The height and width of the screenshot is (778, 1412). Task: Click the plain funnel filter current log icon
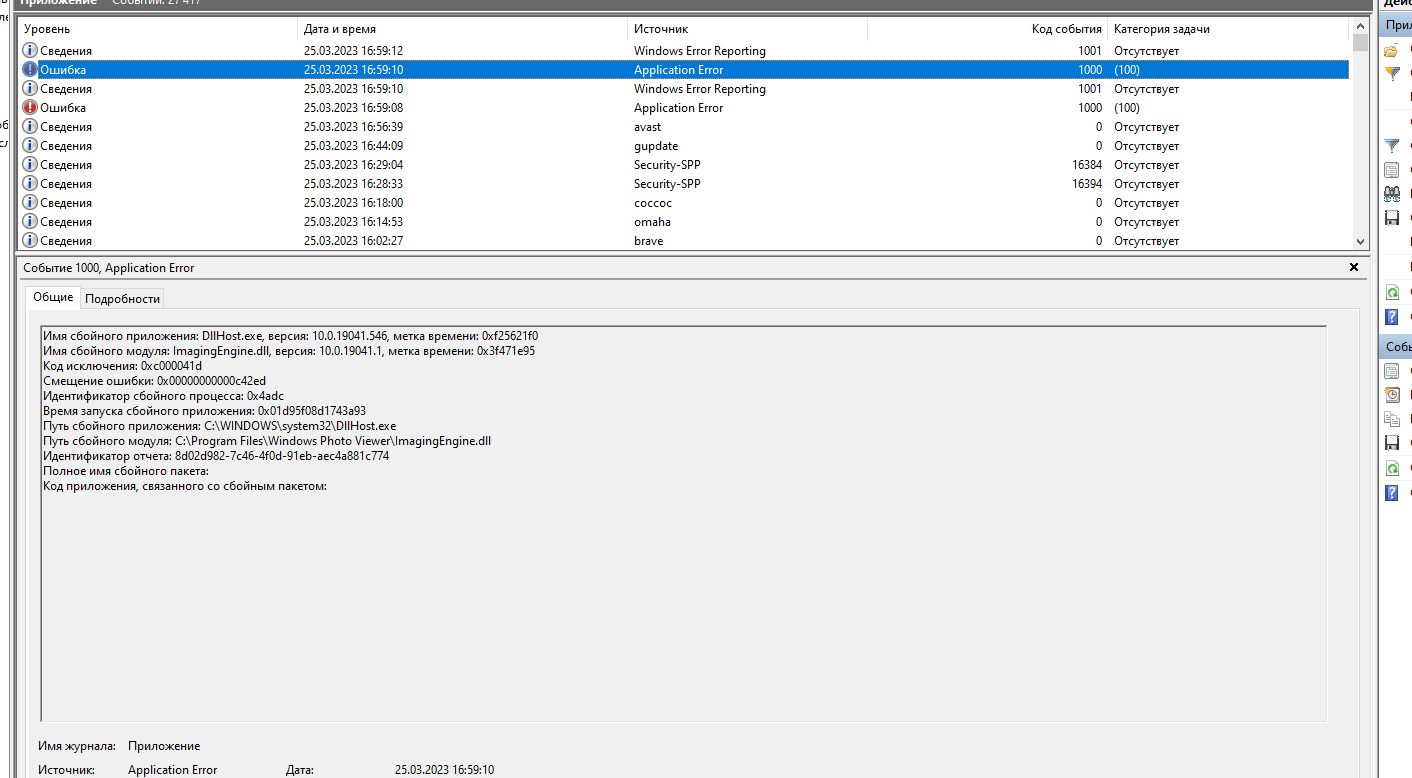[1391, 146]
